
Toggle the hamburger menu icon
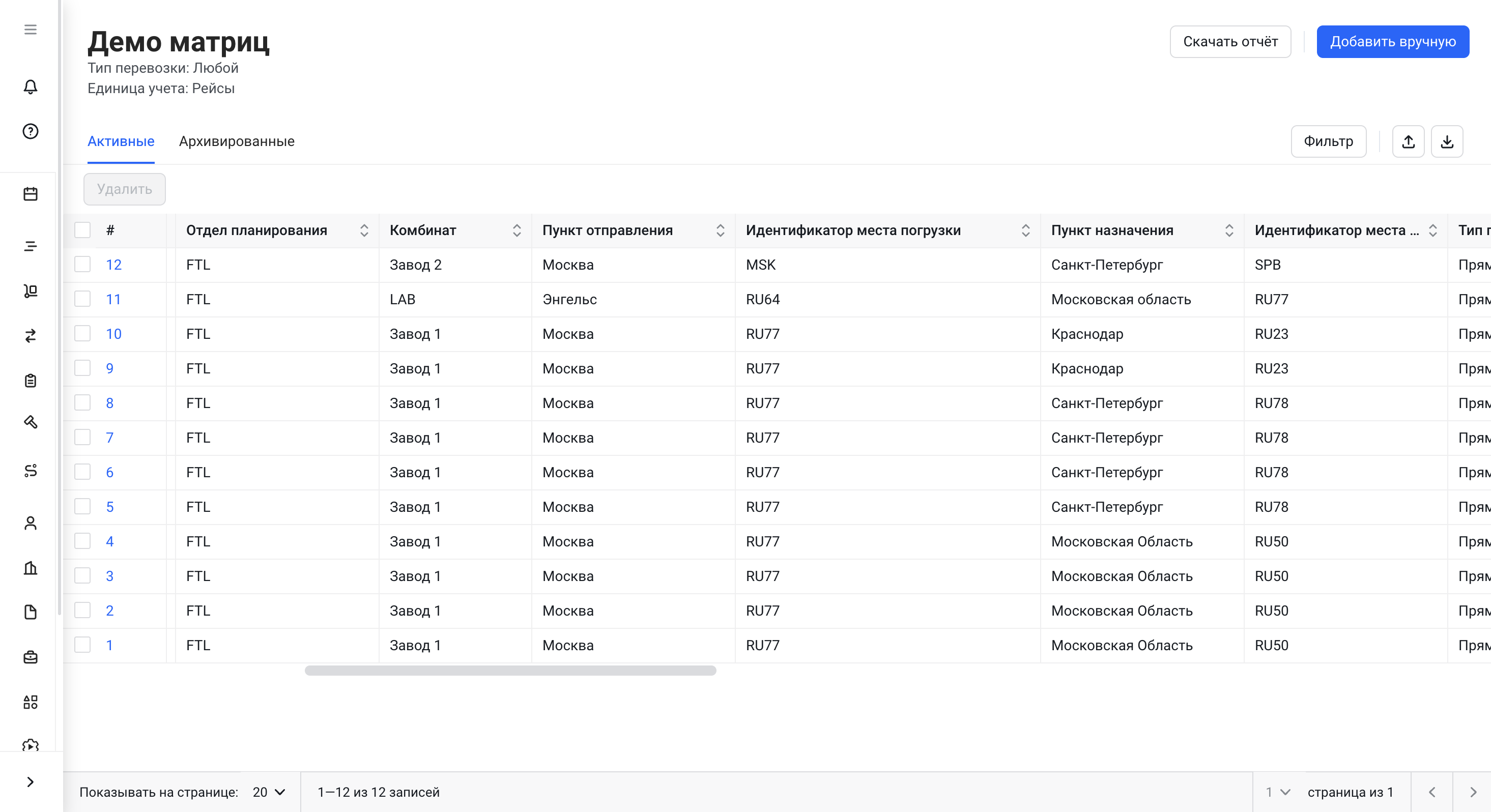[x=30, y=30]
